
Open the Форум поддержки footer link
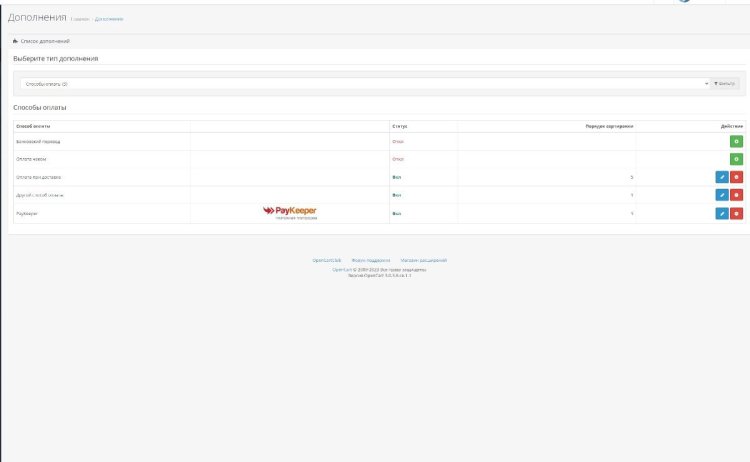tap(370, 259)
